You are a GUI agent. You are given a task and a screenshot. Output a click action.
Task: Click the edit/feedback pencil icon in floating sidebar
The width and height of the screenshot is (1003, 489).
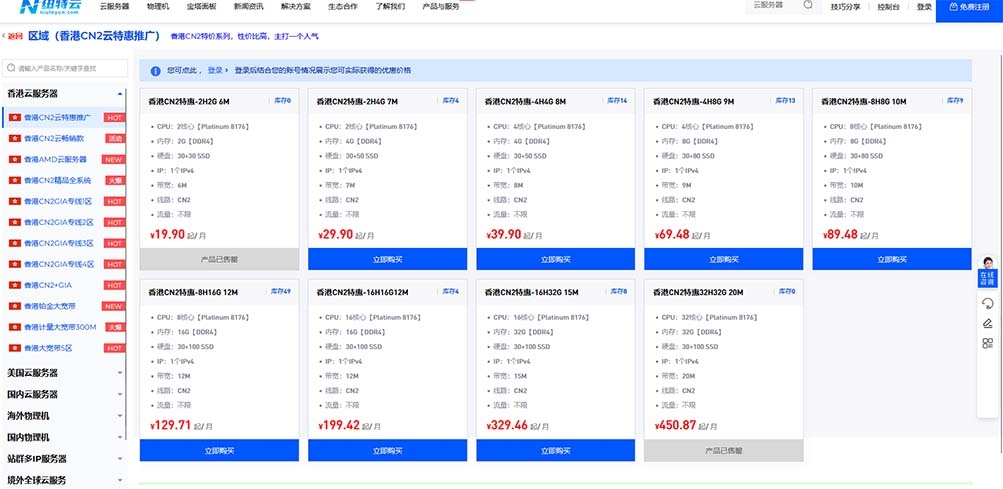(988, 323)
